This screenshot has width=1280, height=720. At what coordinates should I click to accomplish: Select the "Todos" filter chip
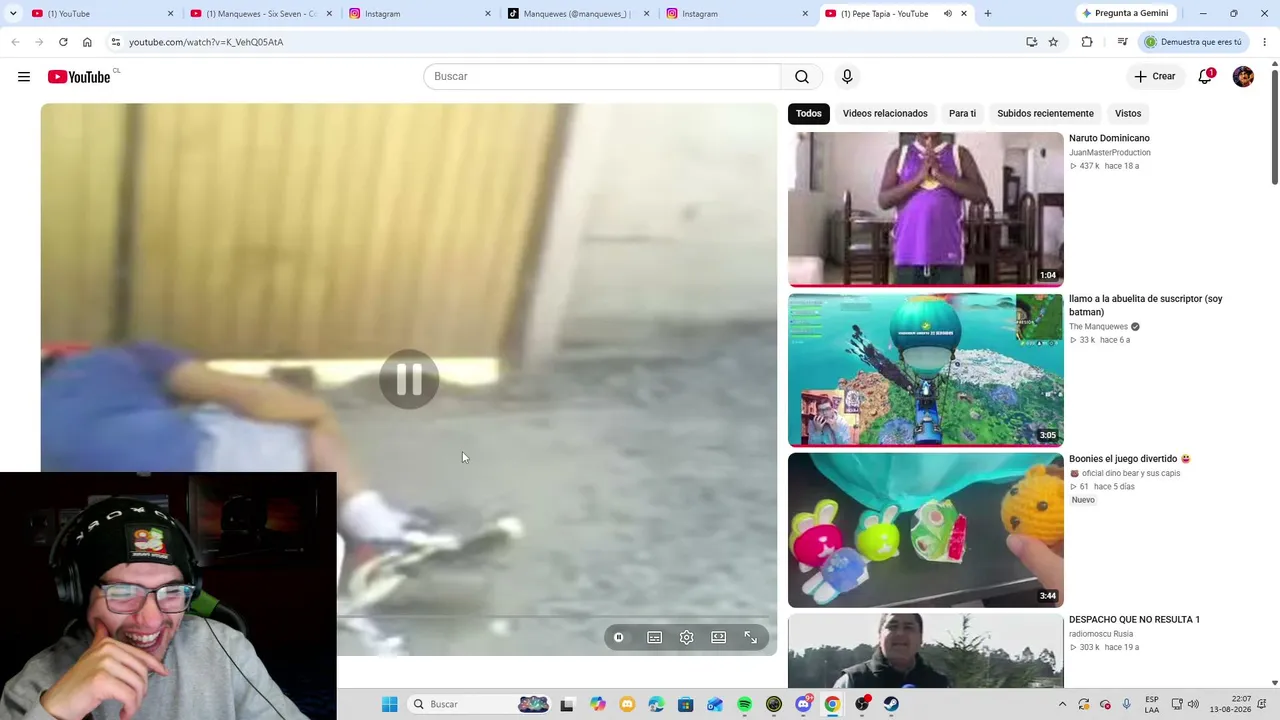809,114
